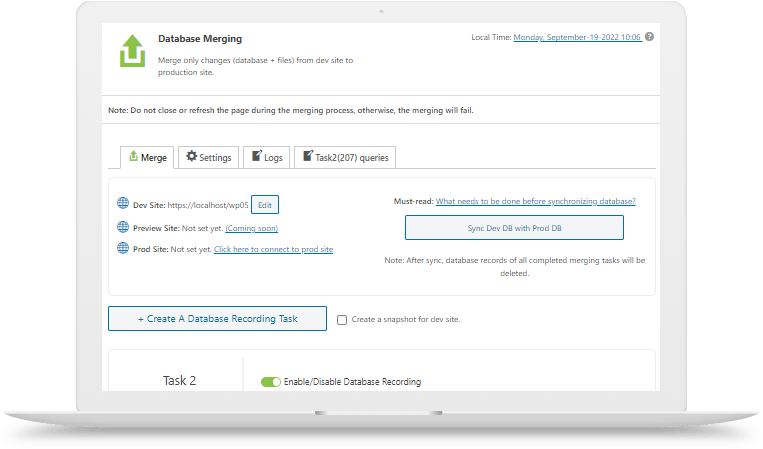Click the 'Preview Site:' label
Viewport: 763px width, 449px height.
click(x=156, y=228)
